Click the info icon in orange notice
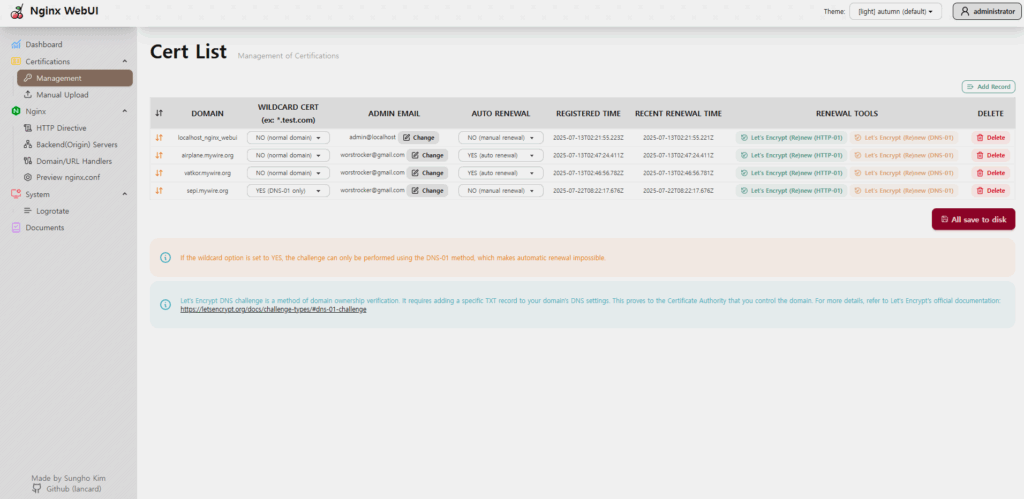 tap(166, 257)
